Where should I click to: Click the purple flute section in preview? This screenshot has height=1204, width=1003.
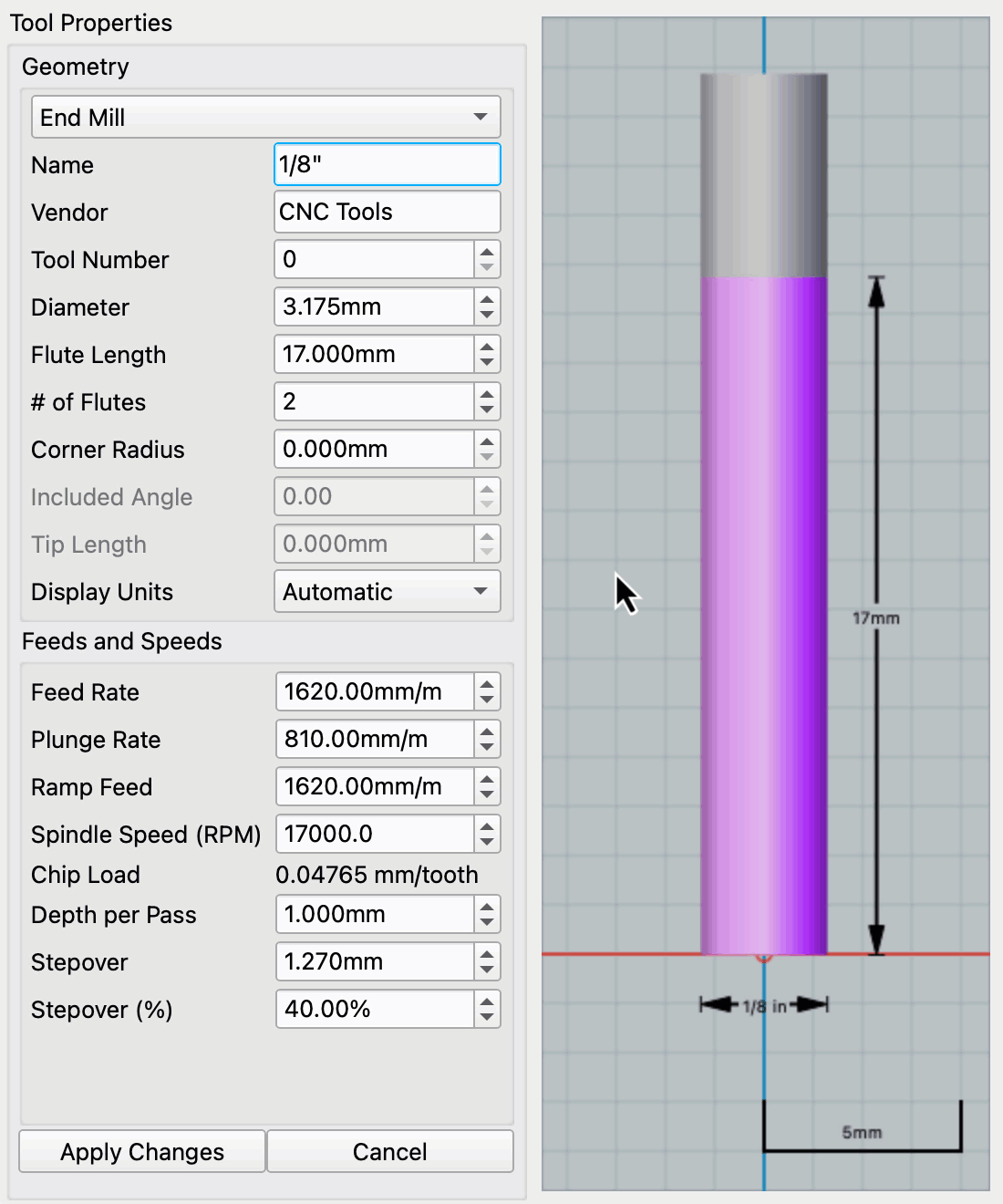pyautogui.click(x=763, y=616)
